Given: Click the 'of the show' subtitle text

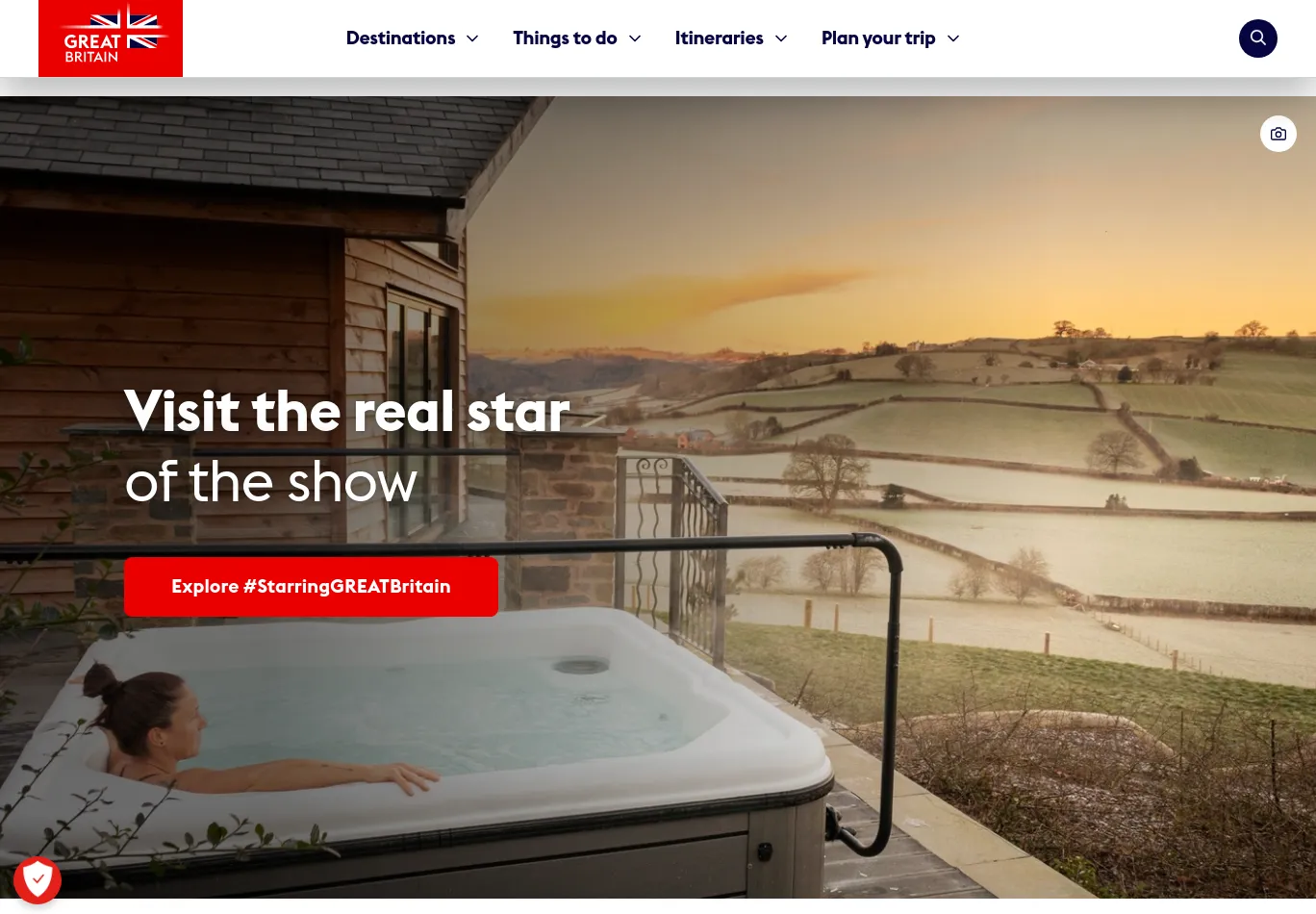Looking at the screenshot, I should click(271, 482).
